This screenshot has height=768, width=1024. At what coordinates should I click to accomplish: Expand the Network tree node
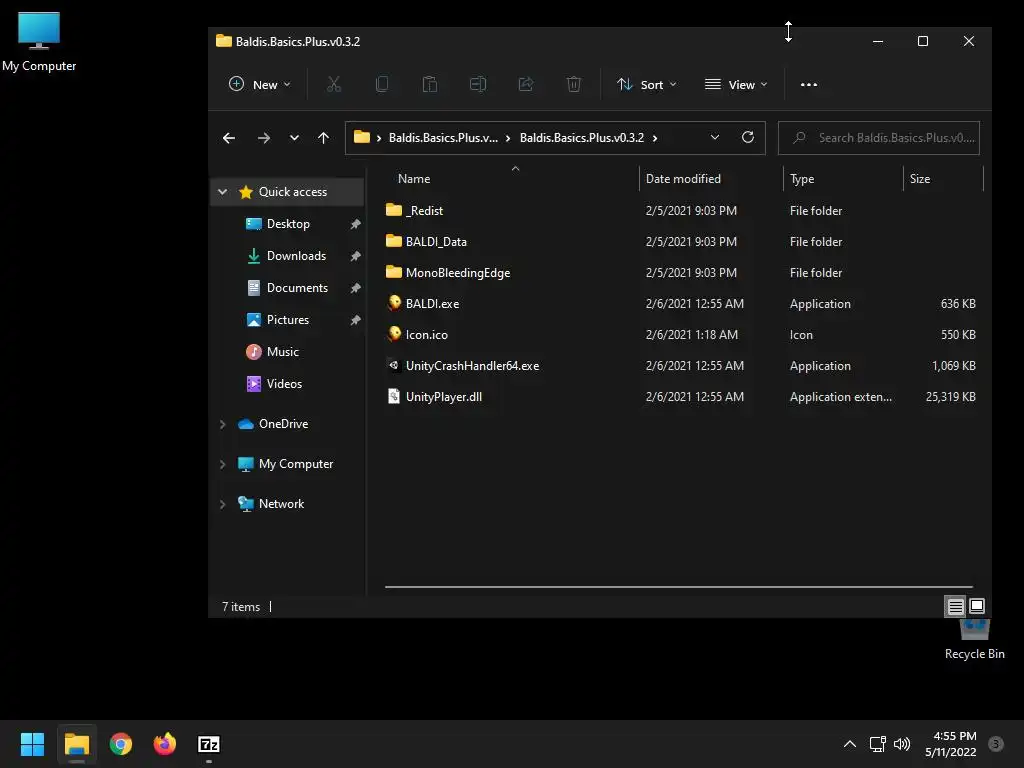click(x=223, y=504)
